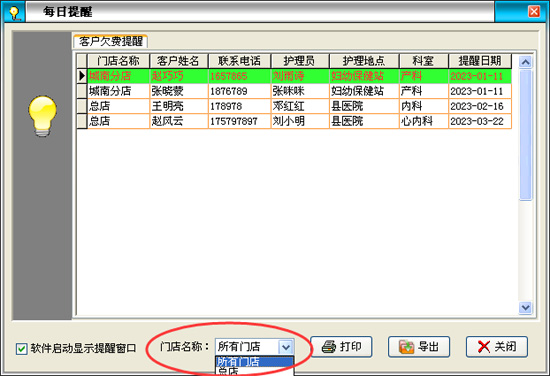The width and height of the screenshot is (550, 376).
Task: Click the 科室 column header
Action: (424, 61)
